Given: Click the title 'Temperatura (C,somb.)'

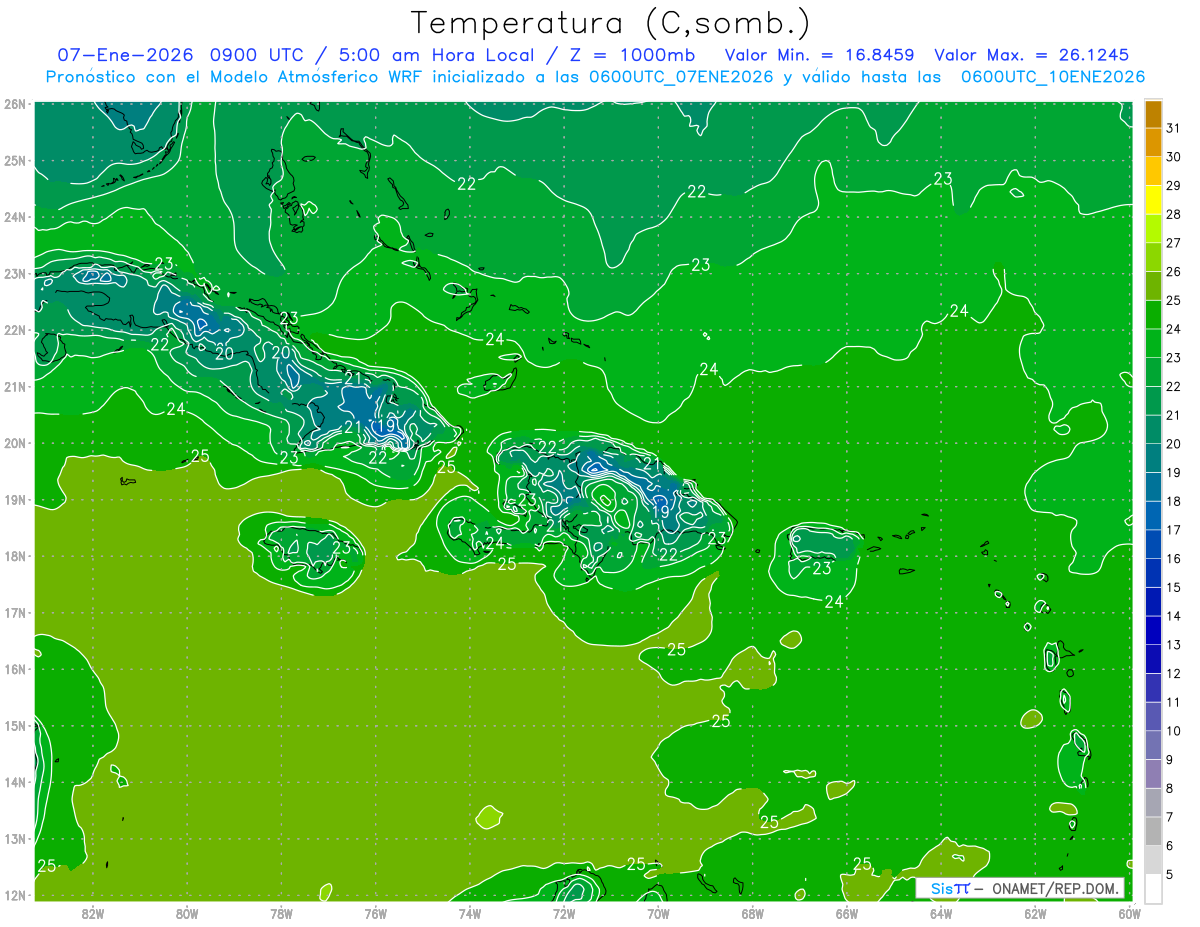Looking at the screenshot, I should (610, 23).
